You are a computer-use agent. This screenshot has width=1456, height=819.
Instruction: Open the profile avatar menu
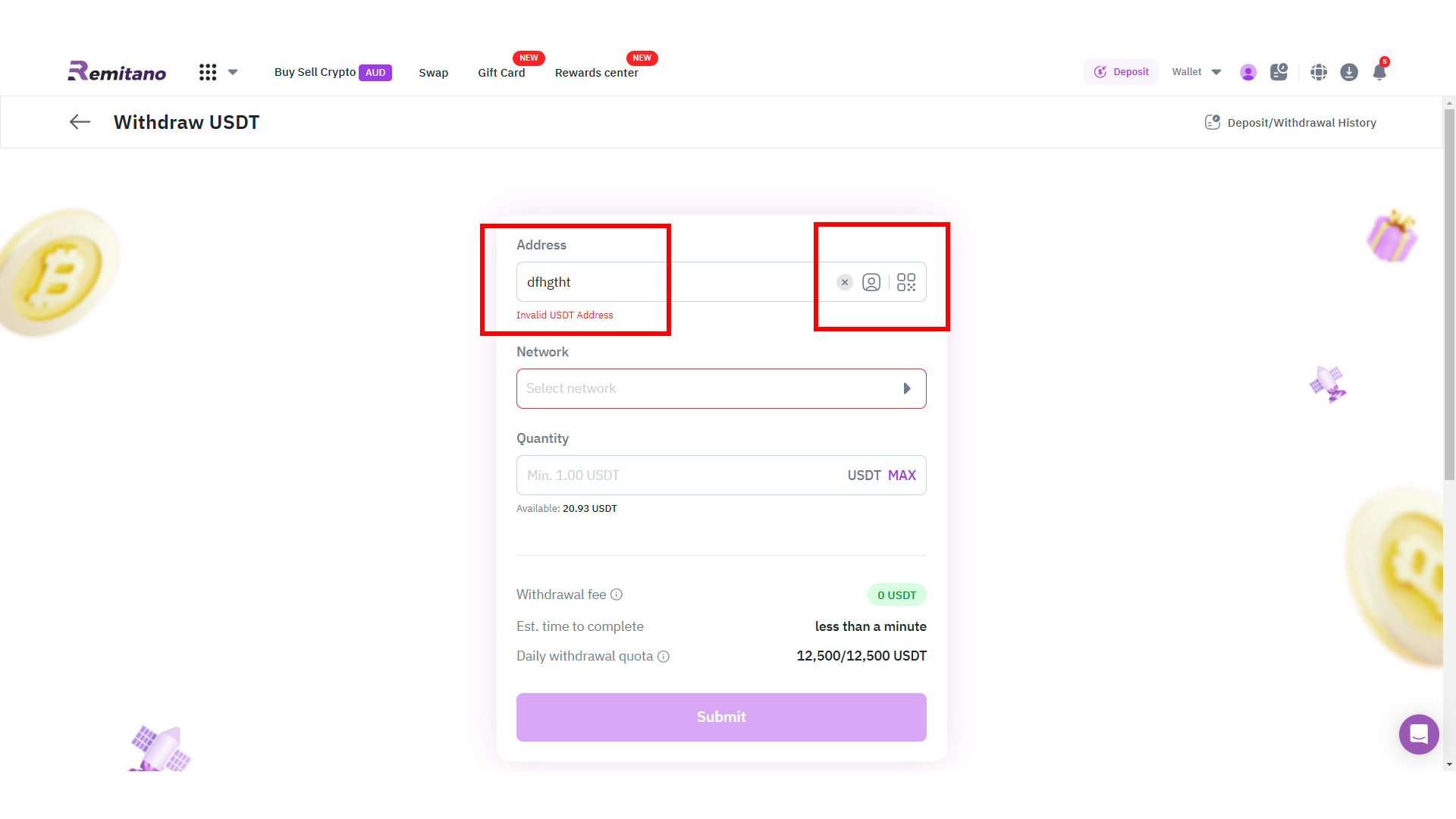[1248, 72]
